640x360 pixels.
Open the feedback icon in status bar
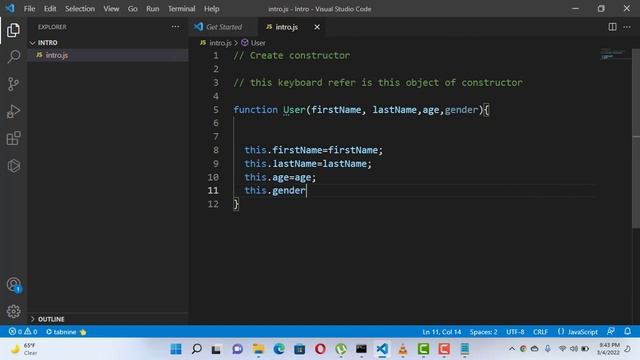point(611,331)
